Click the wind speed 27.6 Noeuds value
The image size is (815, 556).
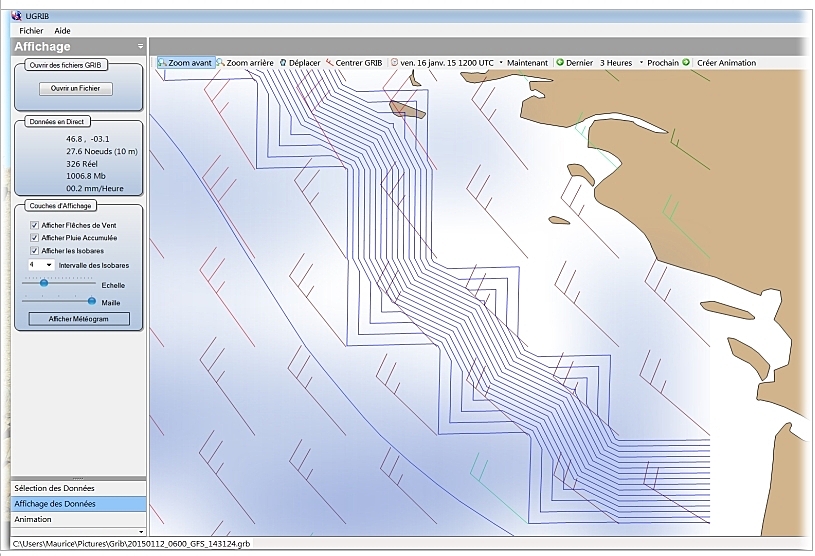(x=102, y=152)
